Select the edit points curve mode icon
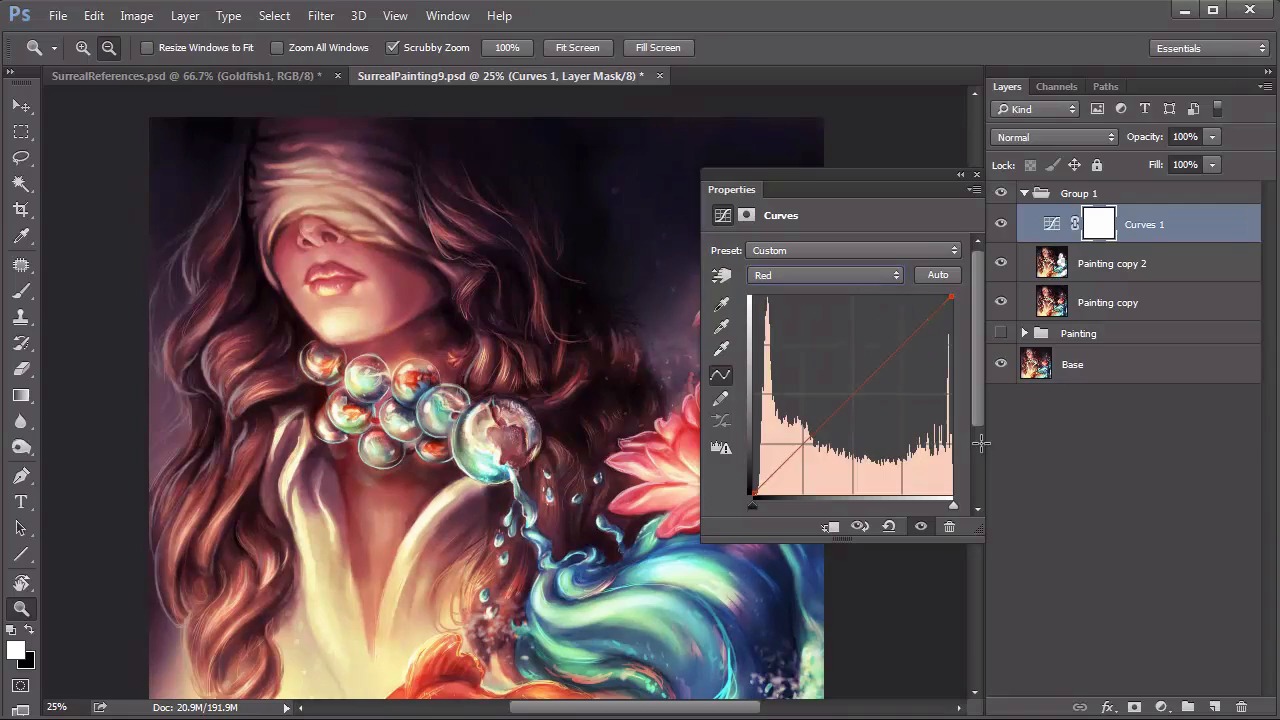The width and height of the screenshot is (1280, 720). (721, 375)
